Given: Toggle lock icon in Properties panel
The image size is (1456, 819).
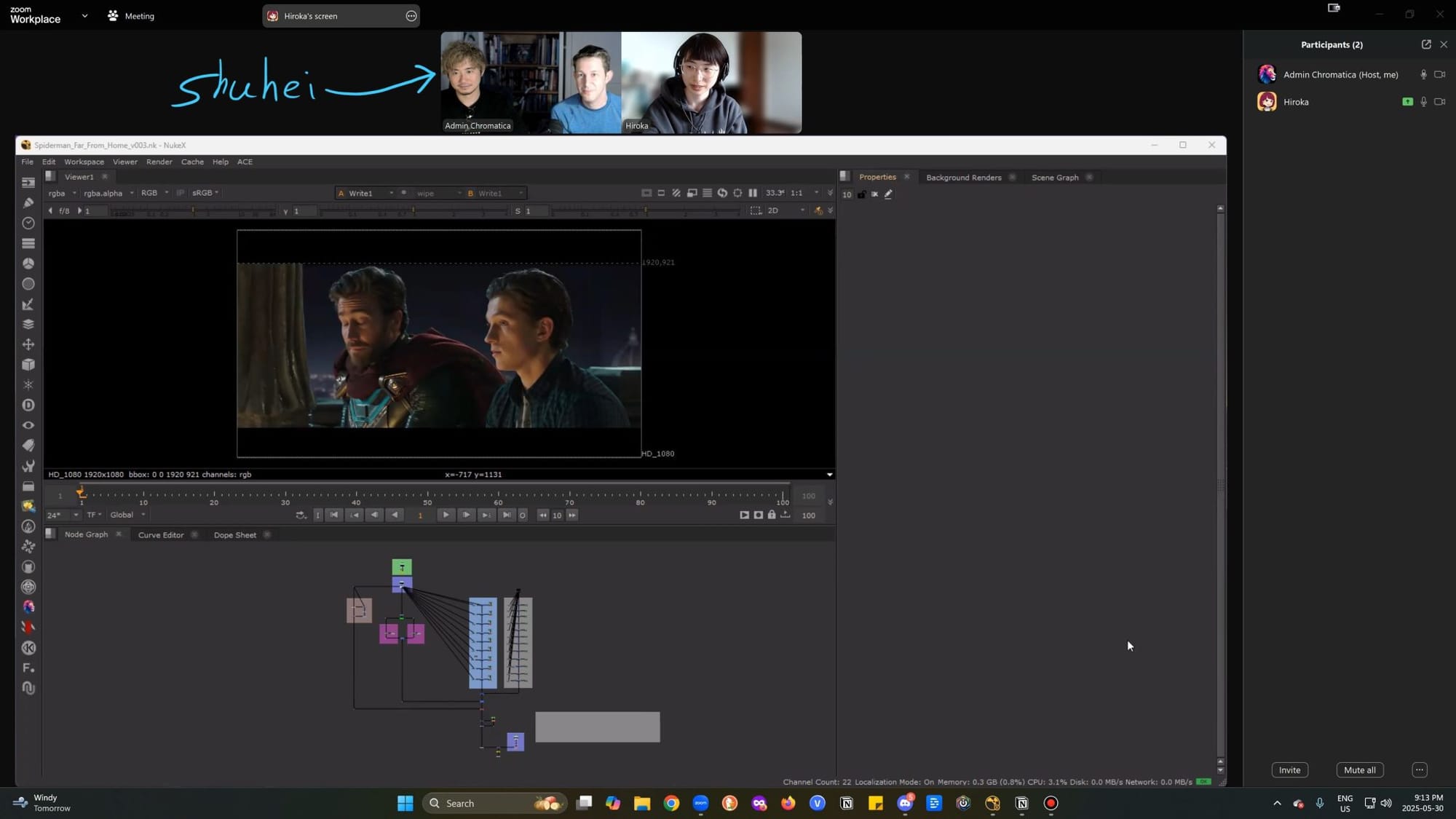Looking at the screenshot, I should pyautogui.click(x=861, y=194).
